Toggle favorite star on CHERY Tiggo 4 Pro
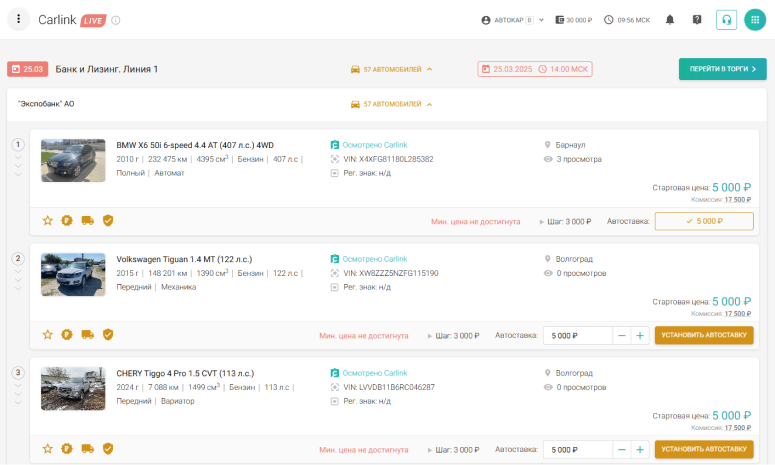Image resolution: width=775 pixels, height=465 pixels. click(x=47, y=449)
